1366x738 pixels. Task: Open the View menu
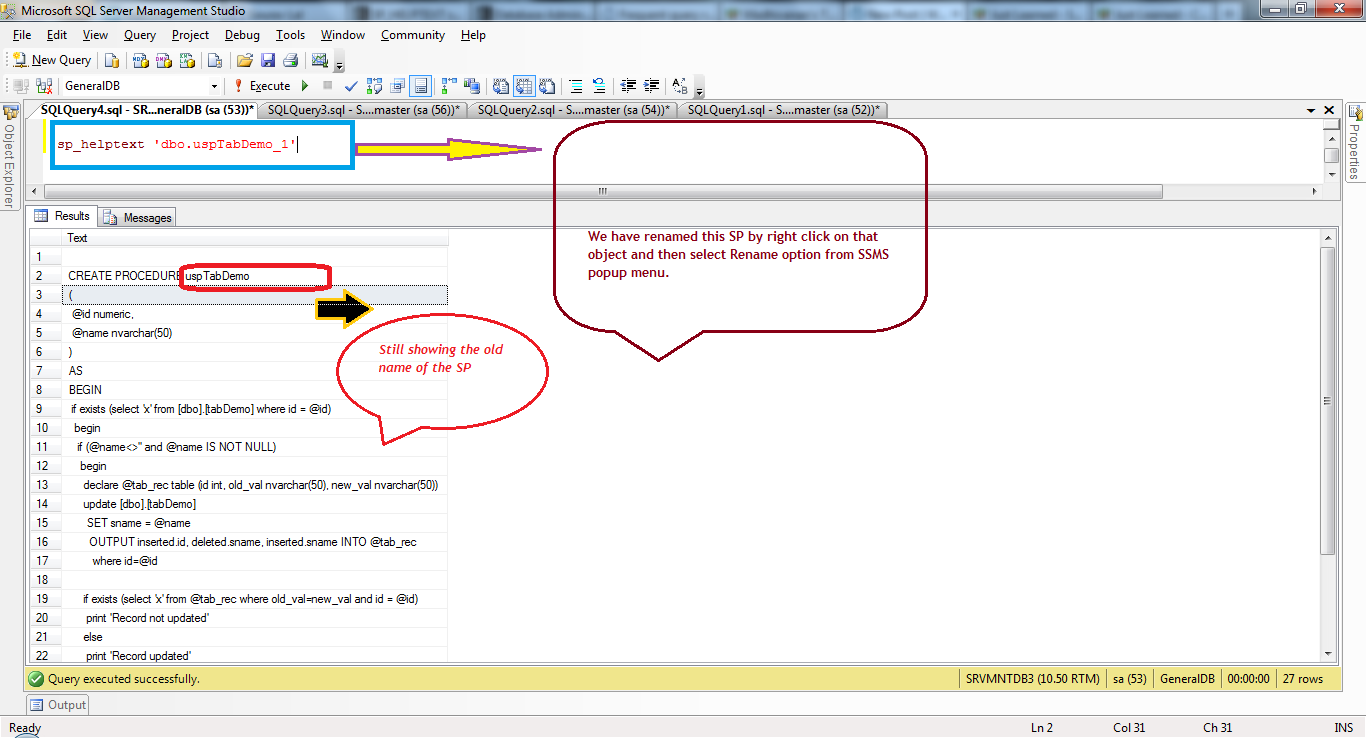(x=96, y=35)
